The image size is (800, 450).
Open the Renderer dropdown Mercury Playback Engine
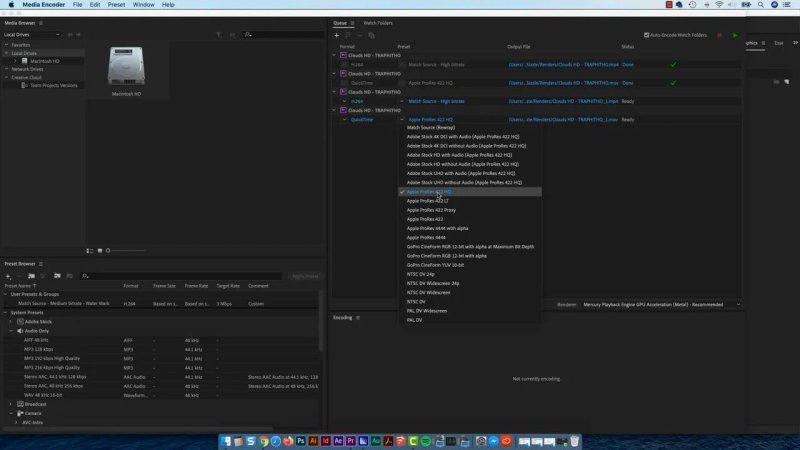(661, 305)
